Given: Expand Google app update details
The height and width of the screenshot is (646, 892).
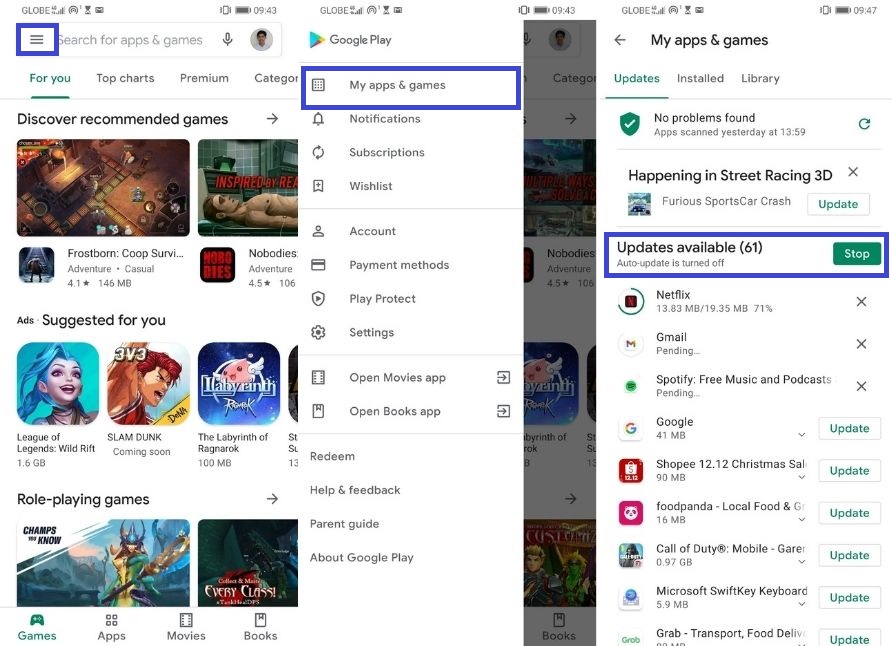Looking at the screenshot, I should 802,435.
